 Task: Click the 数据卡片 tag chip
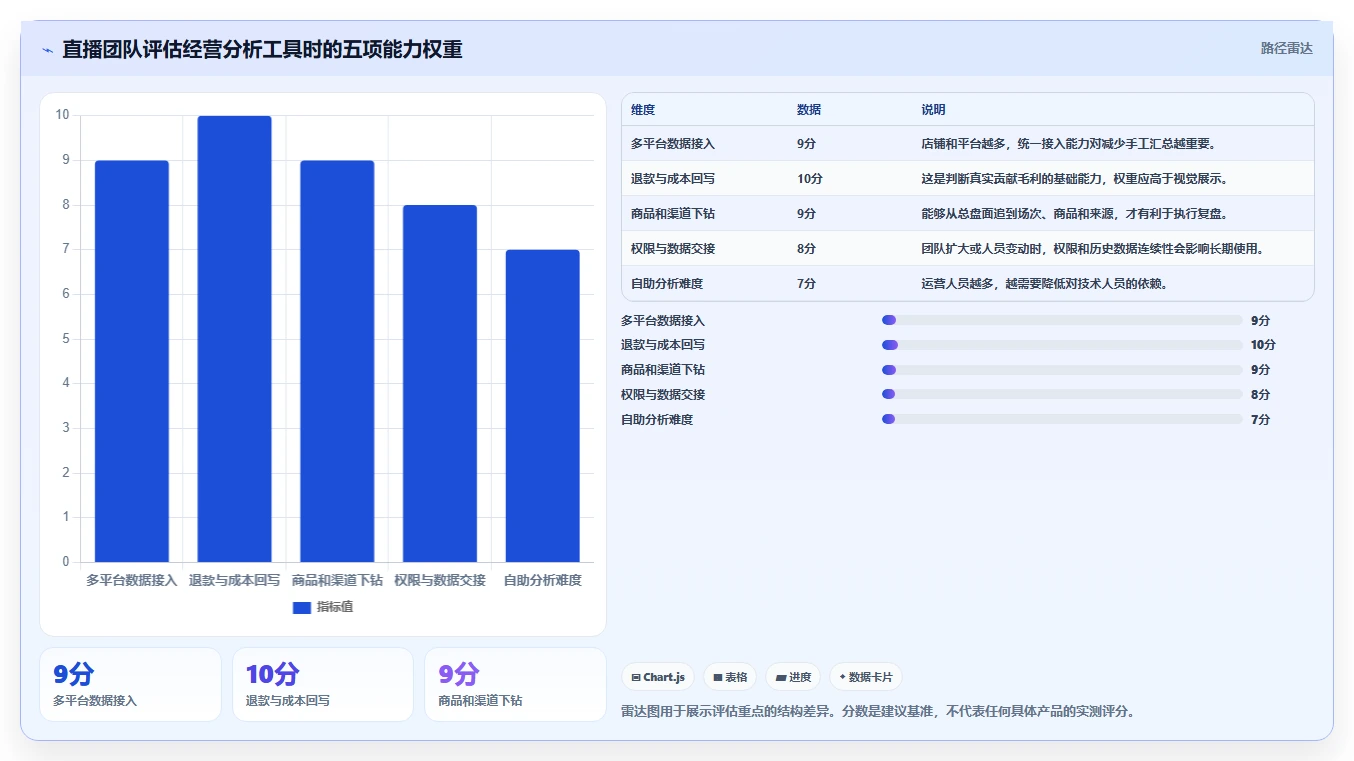[x=865, y=677]
